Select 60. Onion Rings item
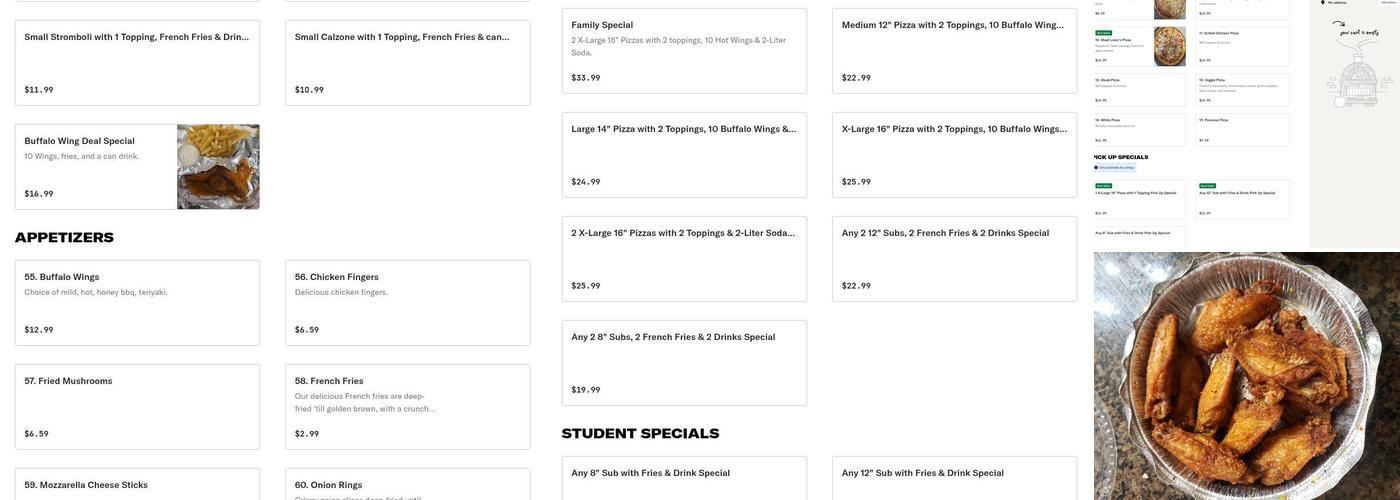 coord(407,485)
